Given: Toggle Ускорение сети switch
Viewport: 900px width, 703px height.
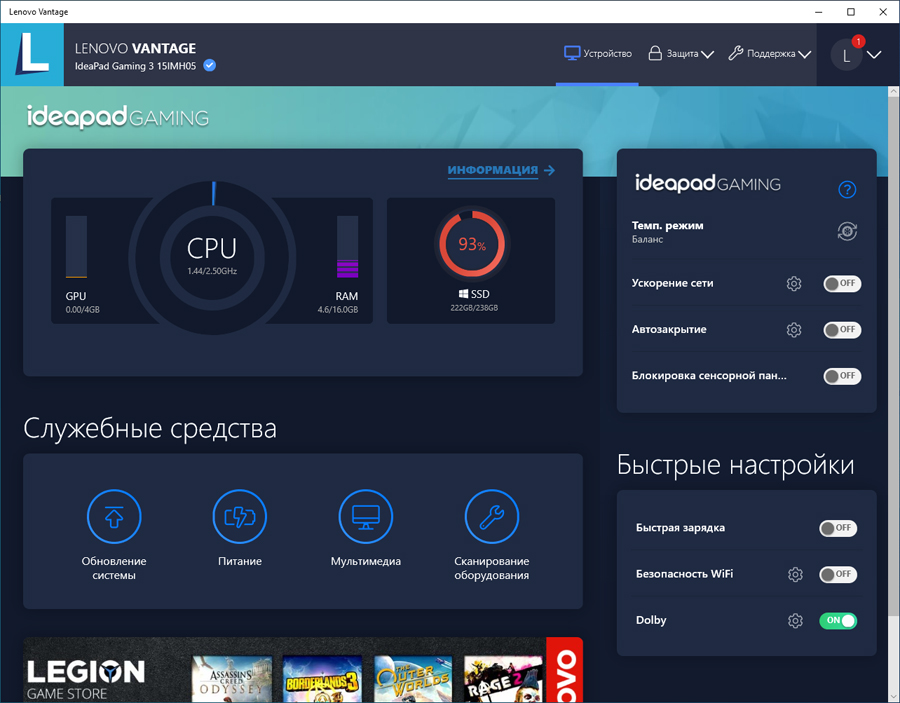Looking at the screenshot, I should [x=842, y=283].
